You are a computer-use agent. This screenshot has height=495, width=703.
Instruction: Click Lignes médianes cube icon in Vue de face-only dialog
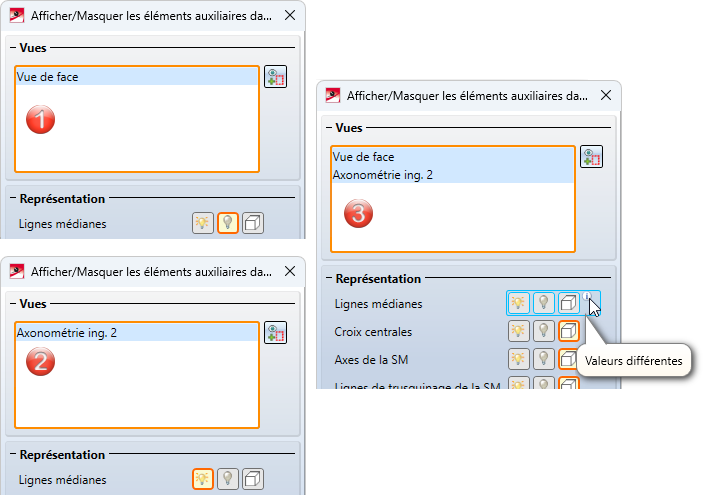pos(253,223)
